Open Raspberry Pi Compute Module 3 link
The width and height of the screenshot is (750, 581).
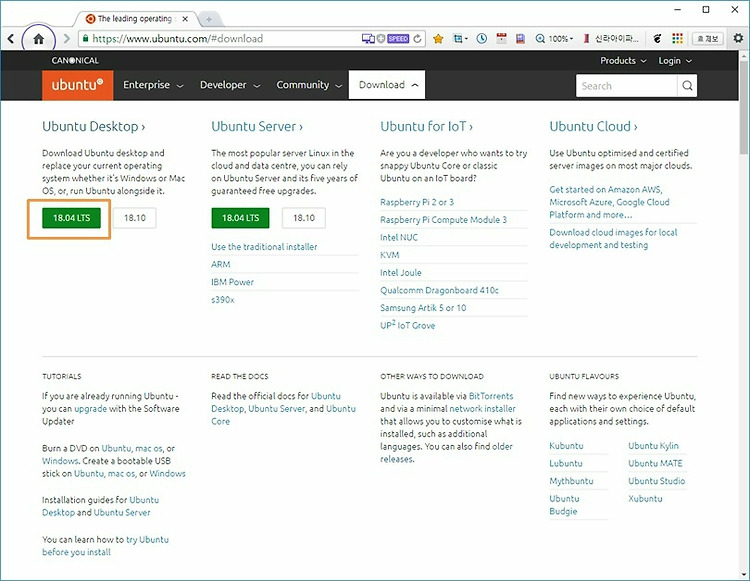443,220
